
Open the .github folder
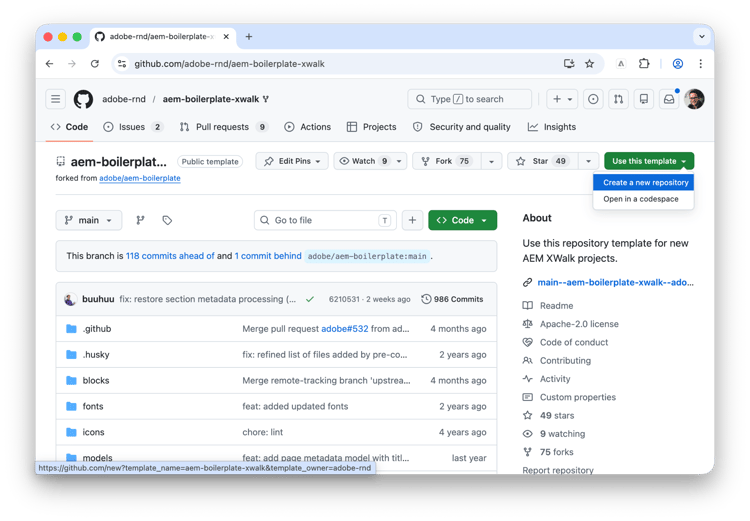(97, 329)
